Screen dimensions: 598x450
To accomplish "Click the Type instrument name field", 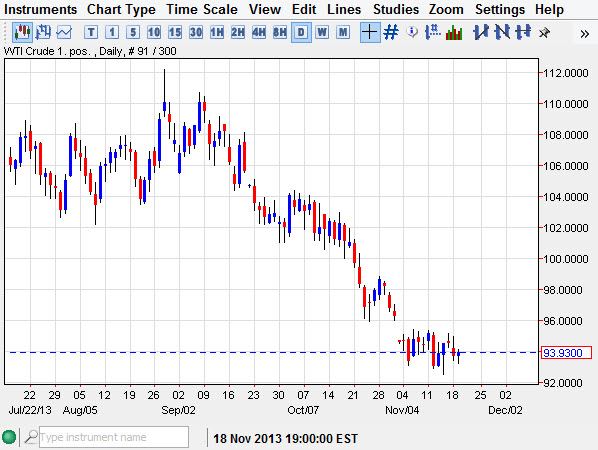I will point(114,437).
